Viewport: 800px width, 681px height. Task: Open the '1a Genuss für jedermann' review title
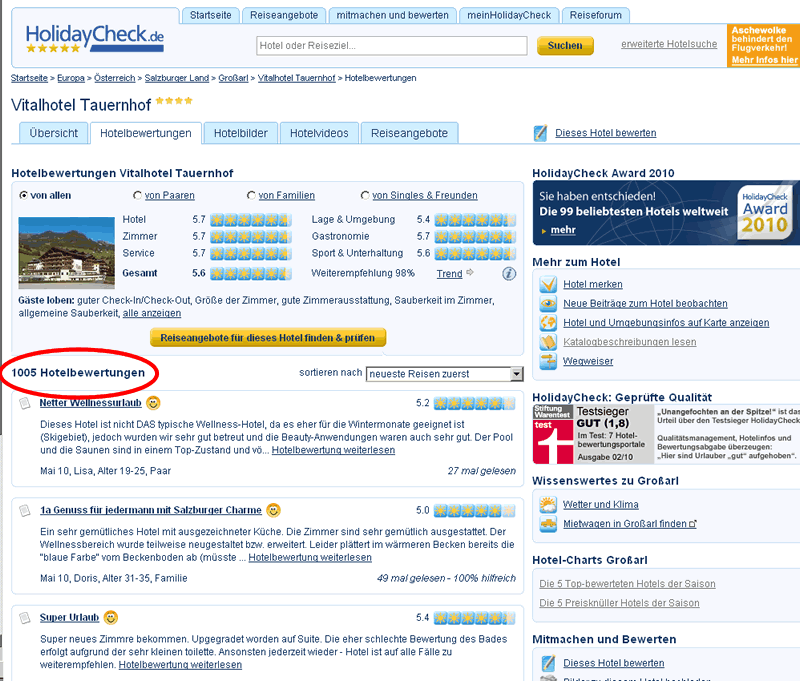(x=151, y=510)
